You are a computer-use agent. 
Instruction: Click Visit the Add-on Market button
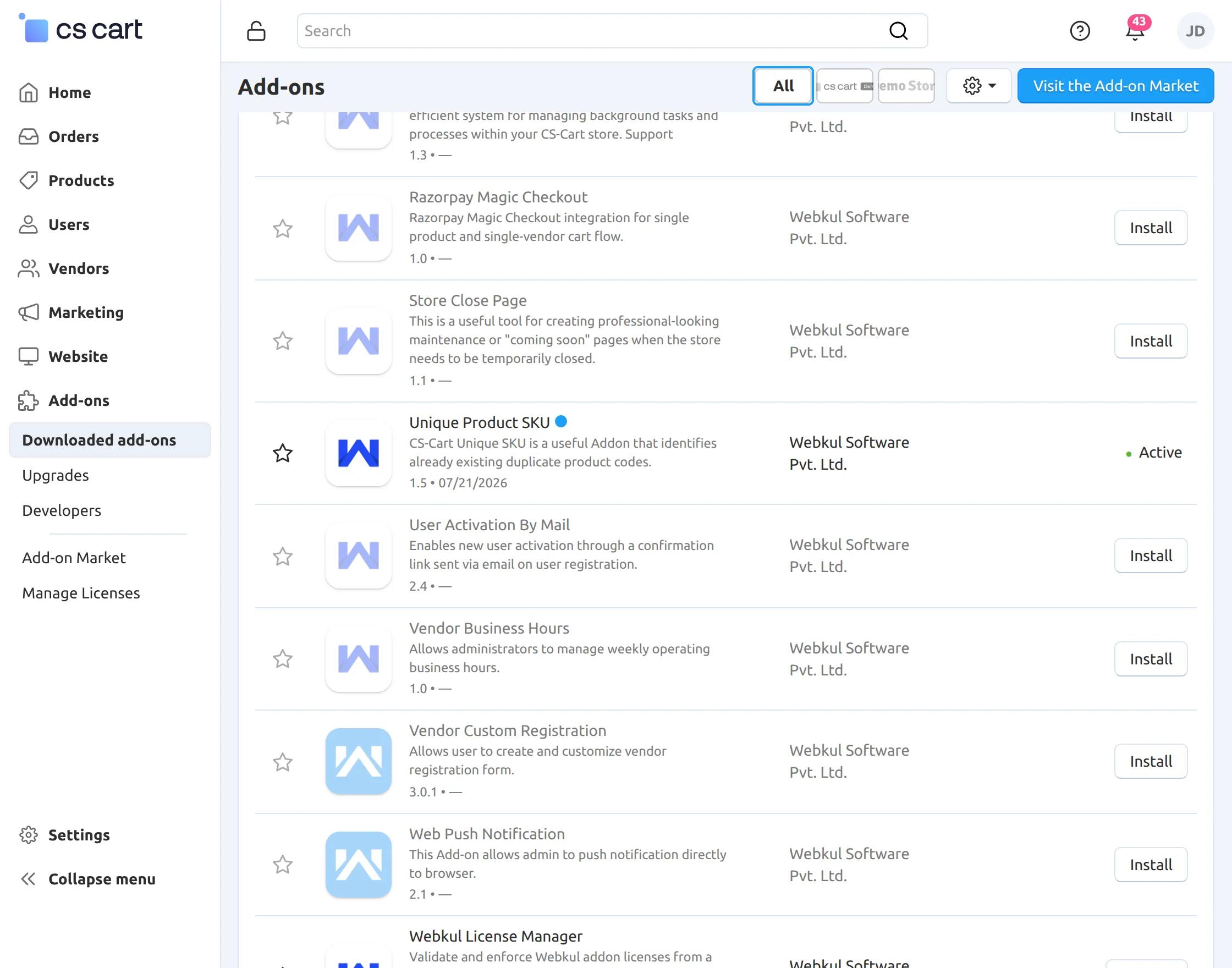click(x=1115, y=86)
